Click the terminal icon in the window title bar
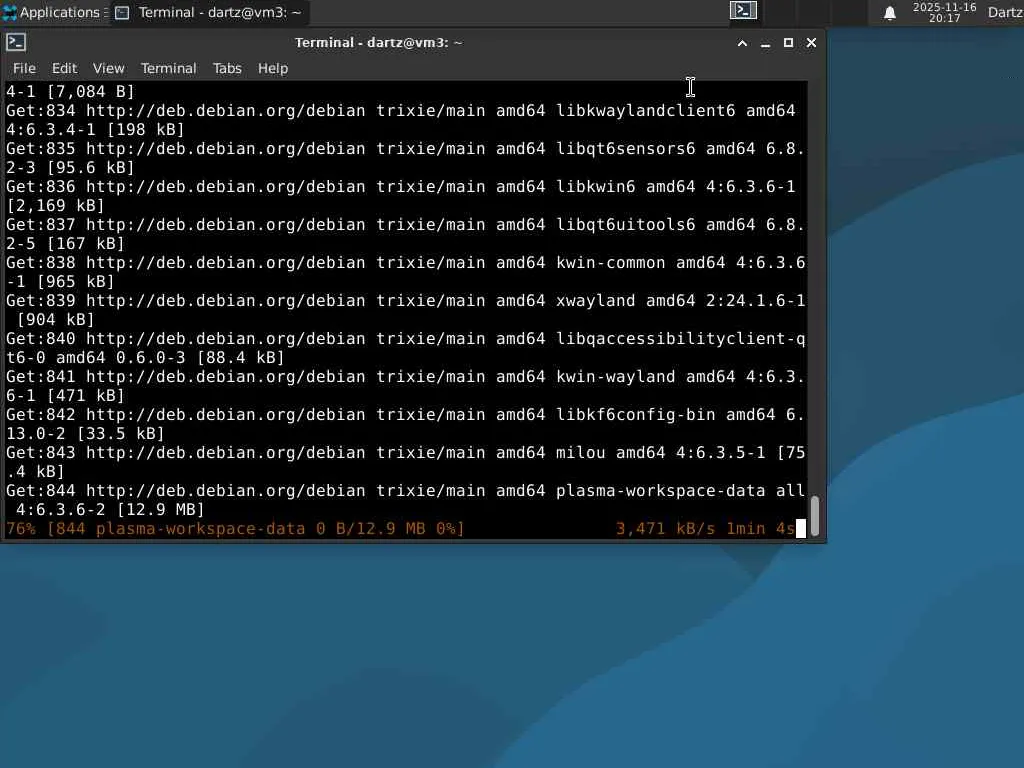This screenshot has width=1024, height=768. [16, 42]
